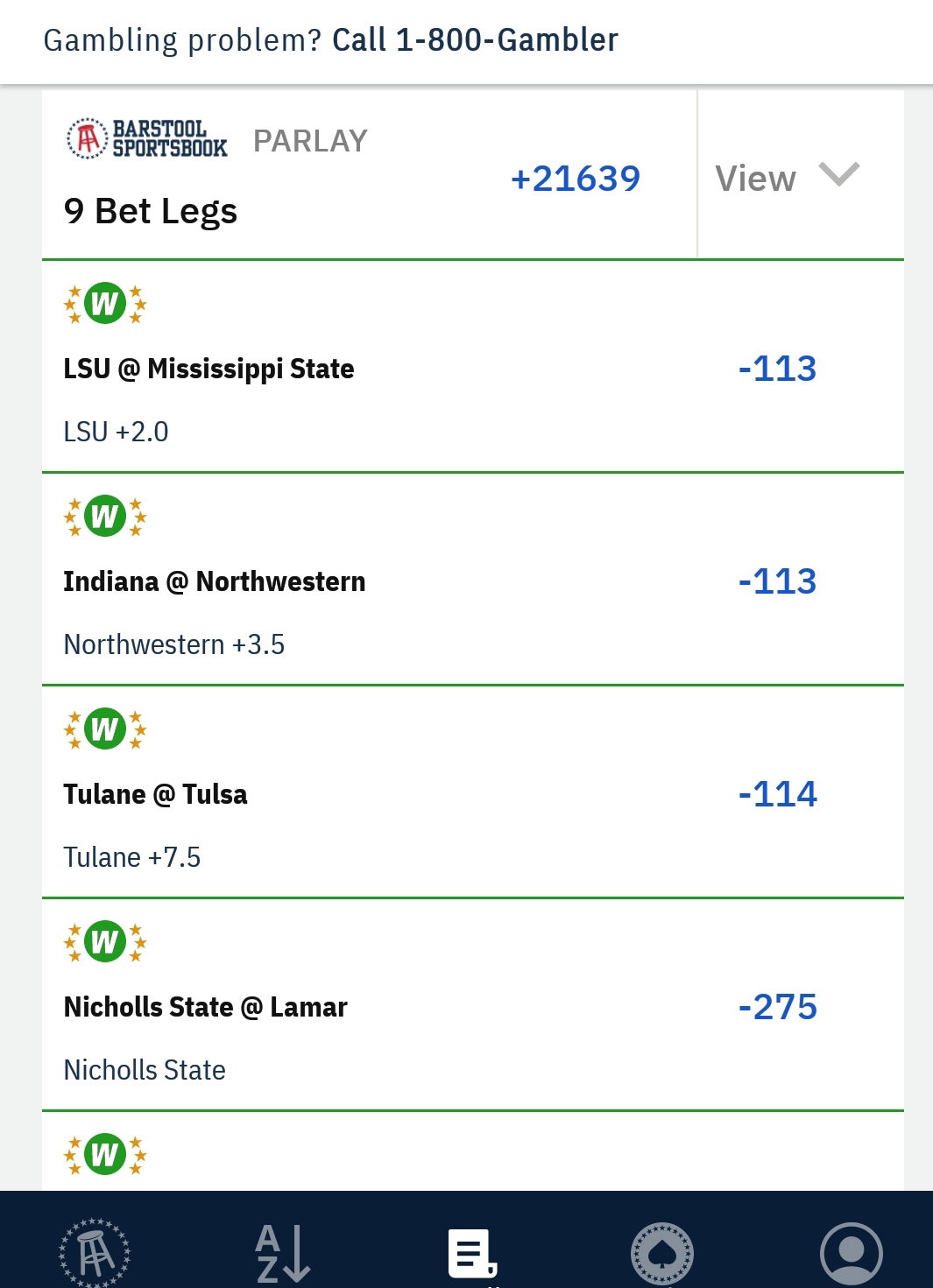
Task: Select the -275 odds for Nicholls State
Action: tap(777, 1007)
